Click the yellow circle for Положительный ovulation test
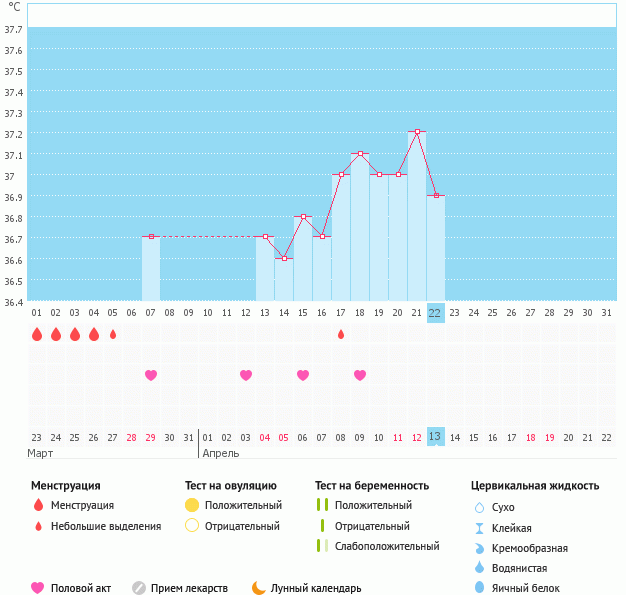The image size is (626, 595). point(192,505)
